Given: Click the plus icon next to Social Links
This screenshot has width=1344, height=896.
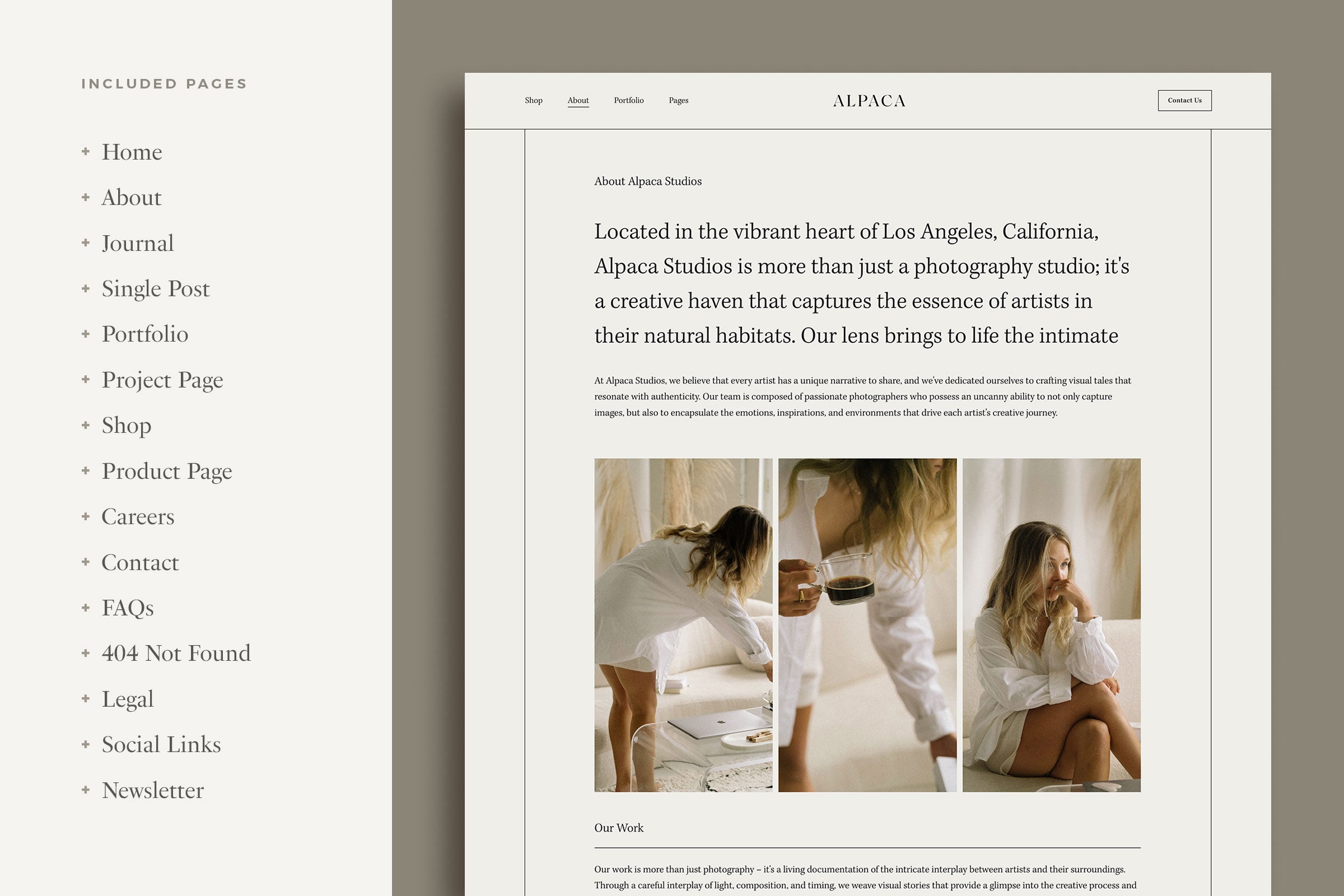Looking at the screenshot, I should (86, 744).
